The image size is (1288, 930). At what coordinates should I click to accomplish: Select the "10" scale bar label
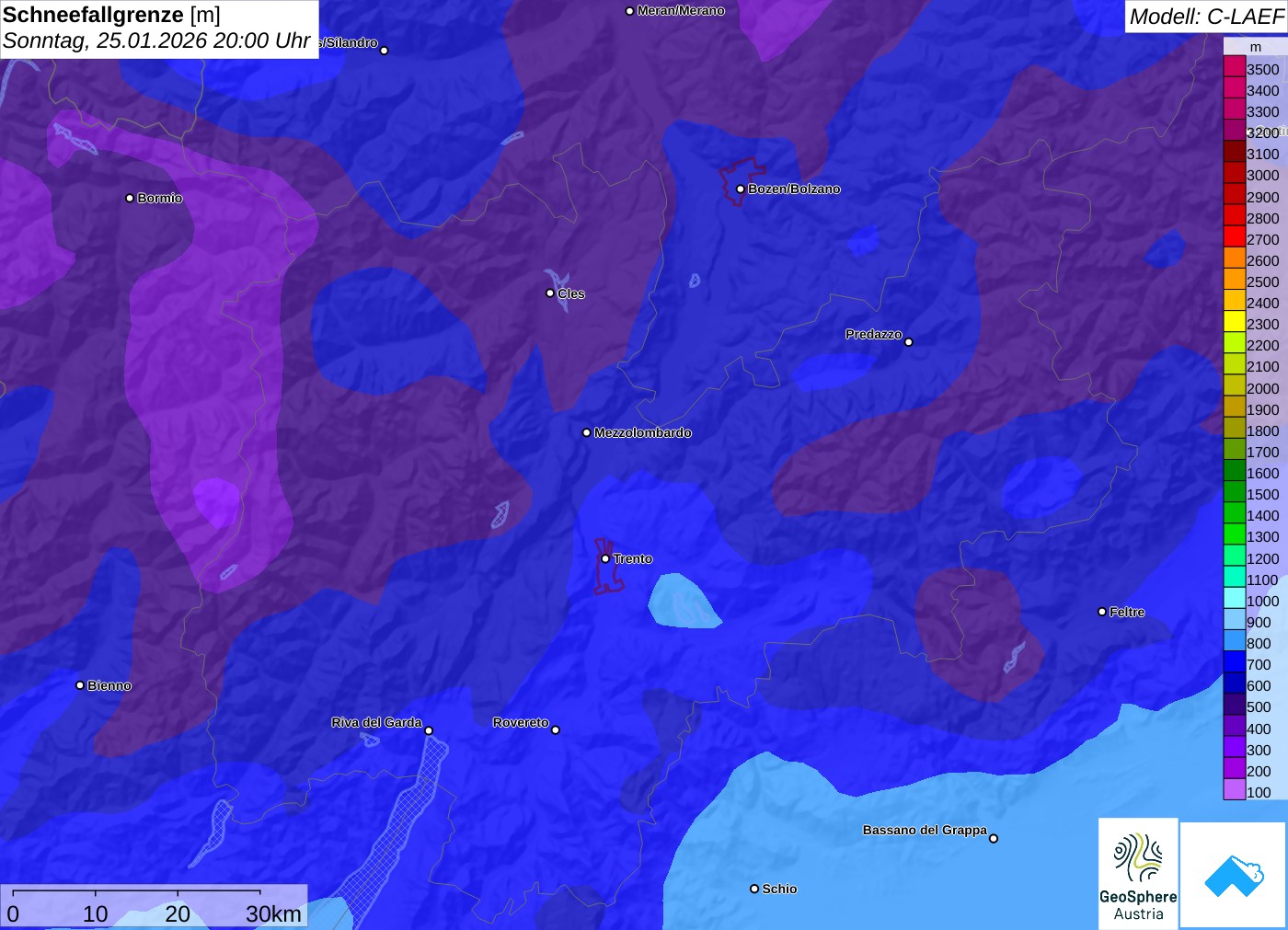[x=96, y=913]
